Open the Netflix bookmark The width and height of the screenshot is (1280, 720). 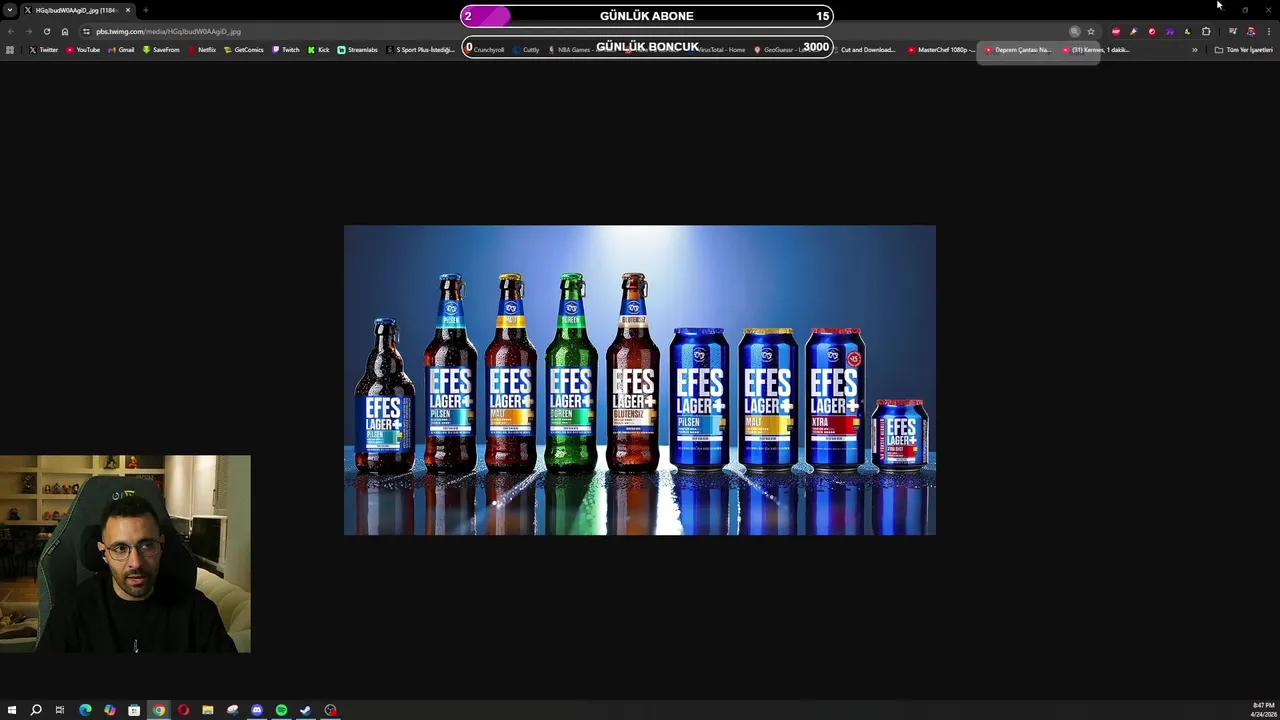202,50
